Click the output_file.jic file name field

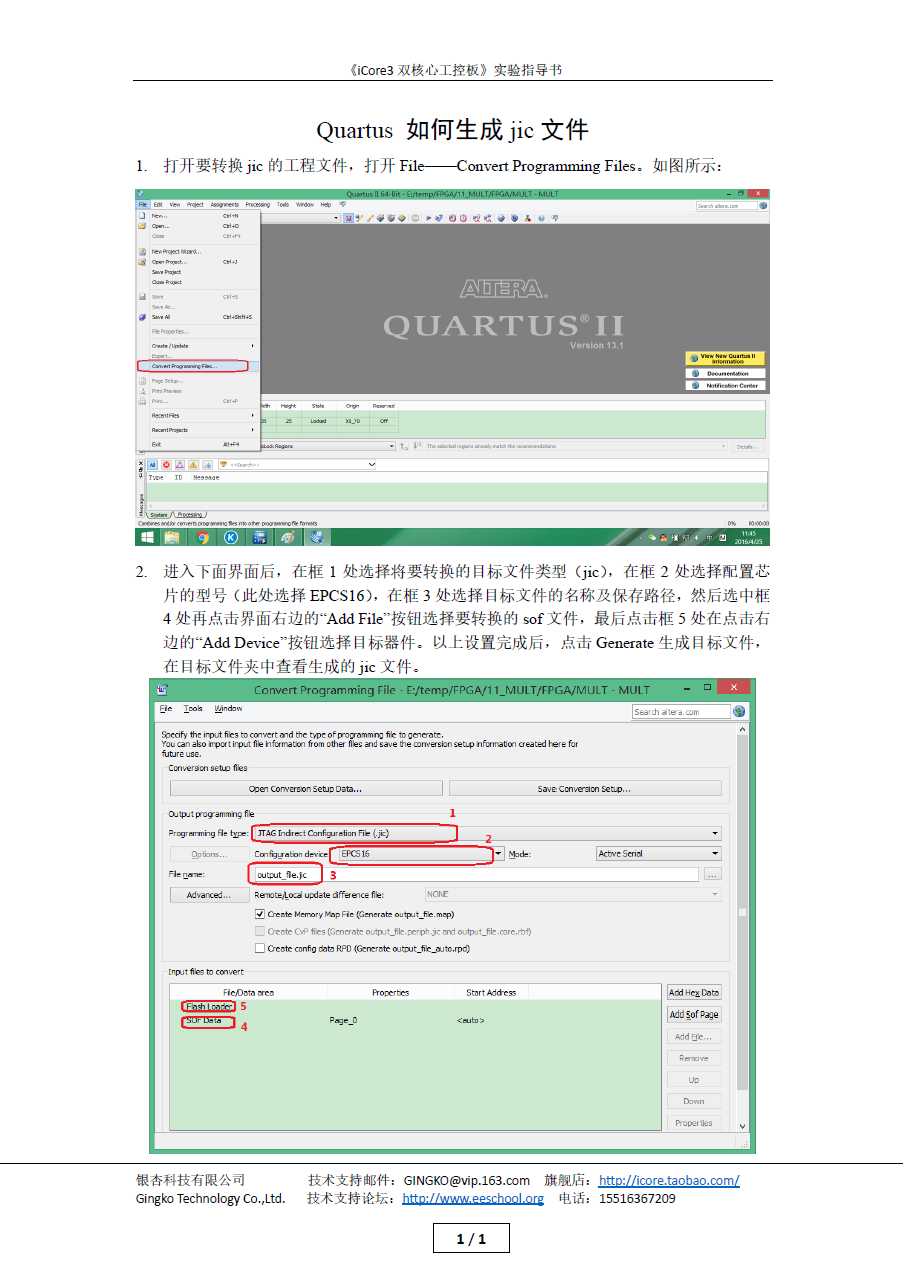[x=475, y=874]
